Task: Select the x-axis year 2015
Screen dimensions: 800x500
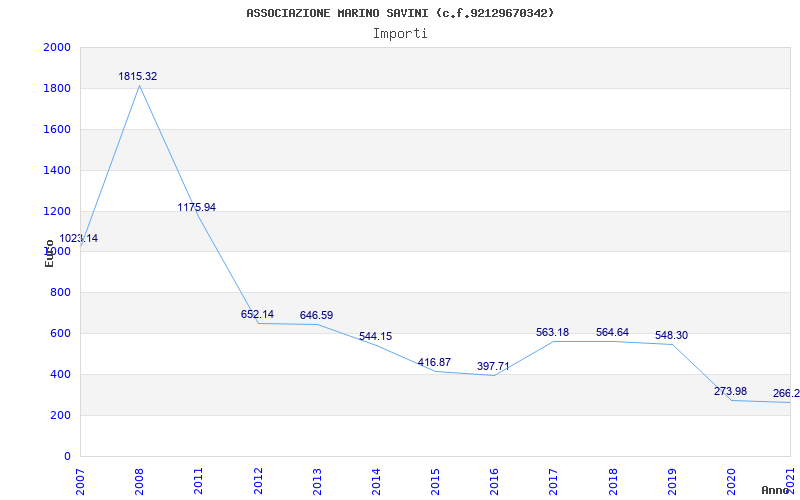Action: pyautogui.click(x=435, y=481)
